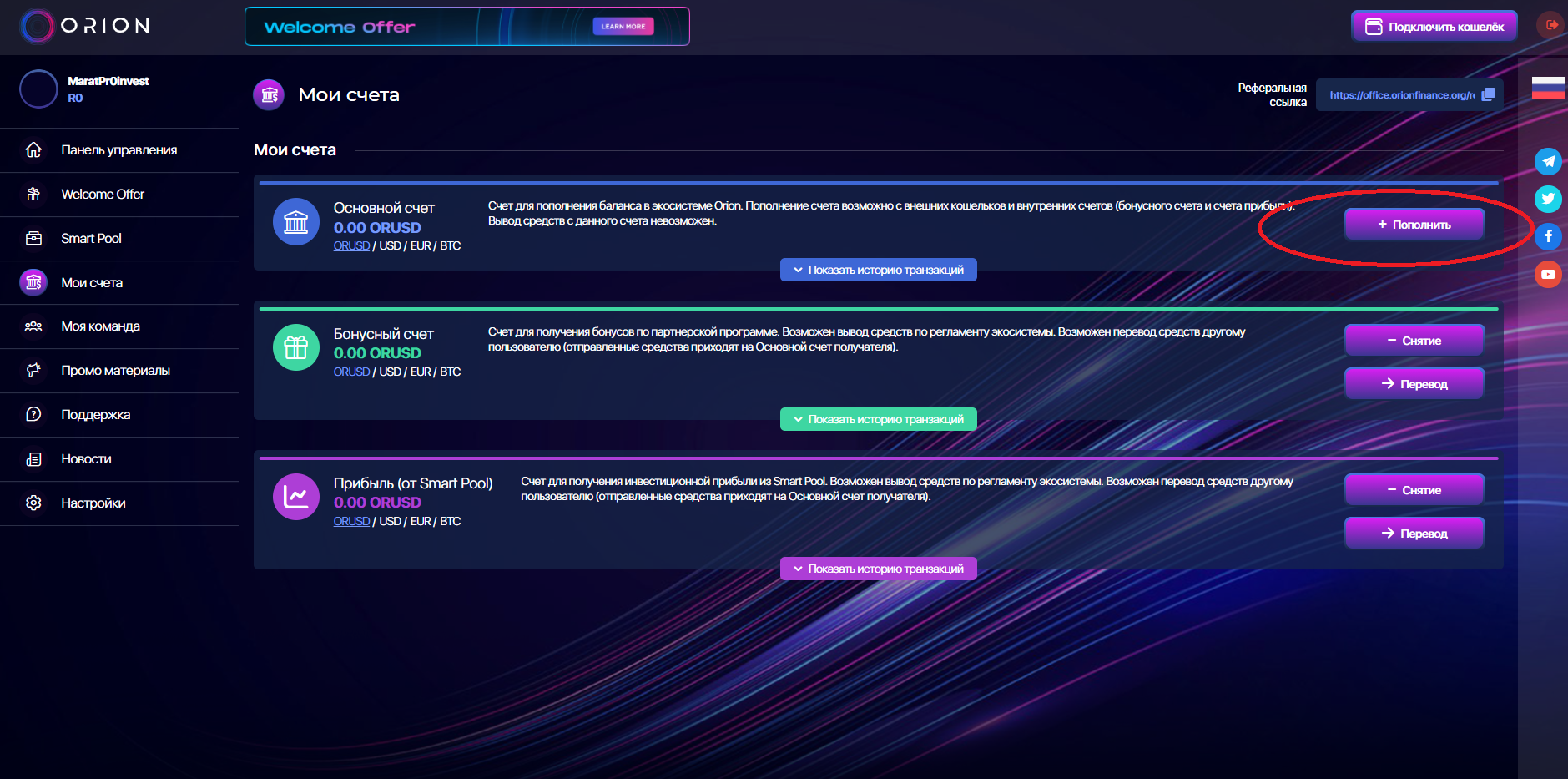Click the team people icon beside Моя команда
Image resolution: width=1568 pixels, height=779 pixels.
[x=33, y=326]
